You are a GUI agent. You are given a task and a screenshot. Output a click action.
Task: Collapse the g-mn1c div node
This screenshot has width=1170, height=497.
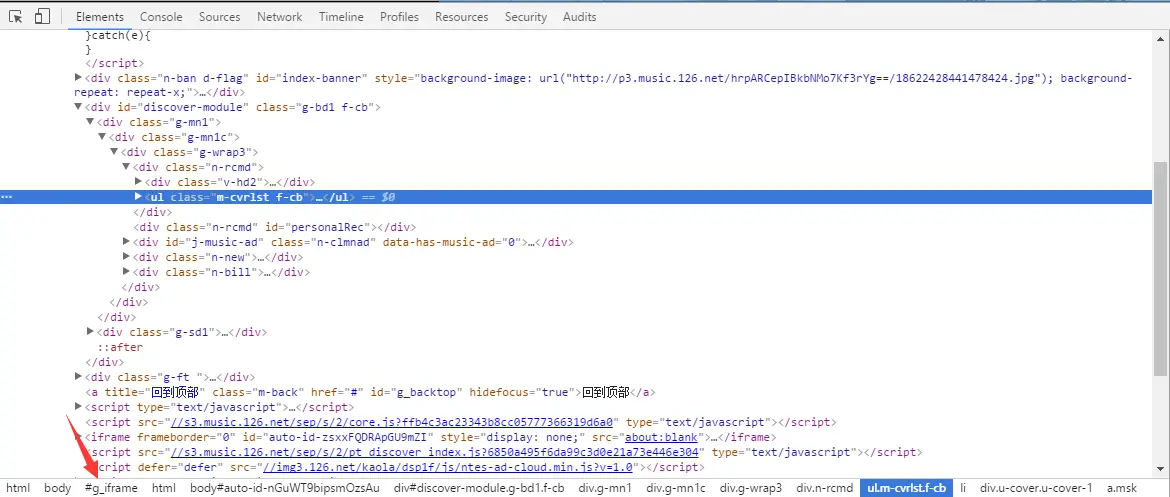(102, 137)
